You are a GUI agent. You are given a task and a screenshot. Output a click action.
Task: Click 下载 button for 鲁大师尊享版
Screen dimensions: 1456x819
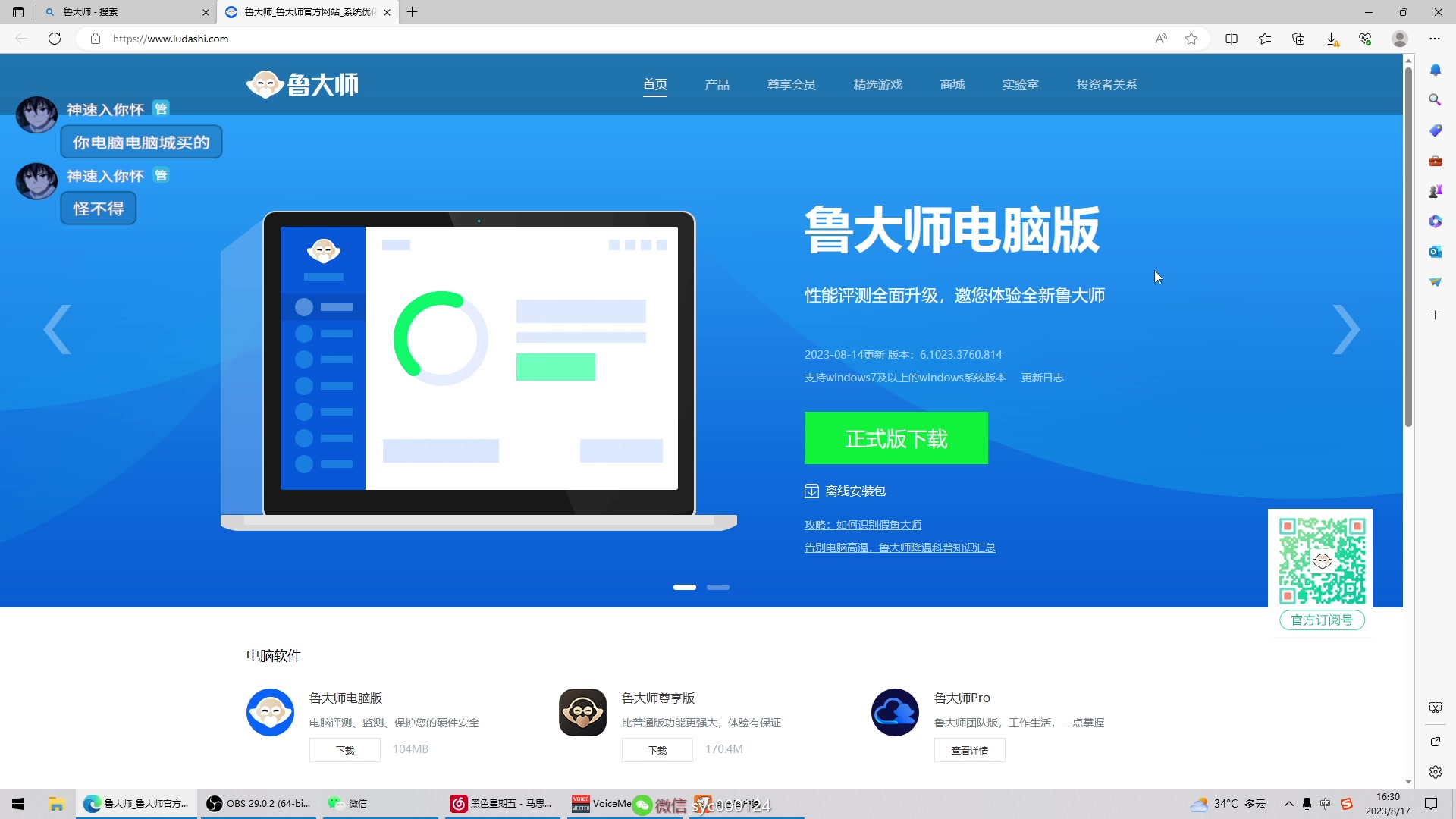[x=657, y=750]
